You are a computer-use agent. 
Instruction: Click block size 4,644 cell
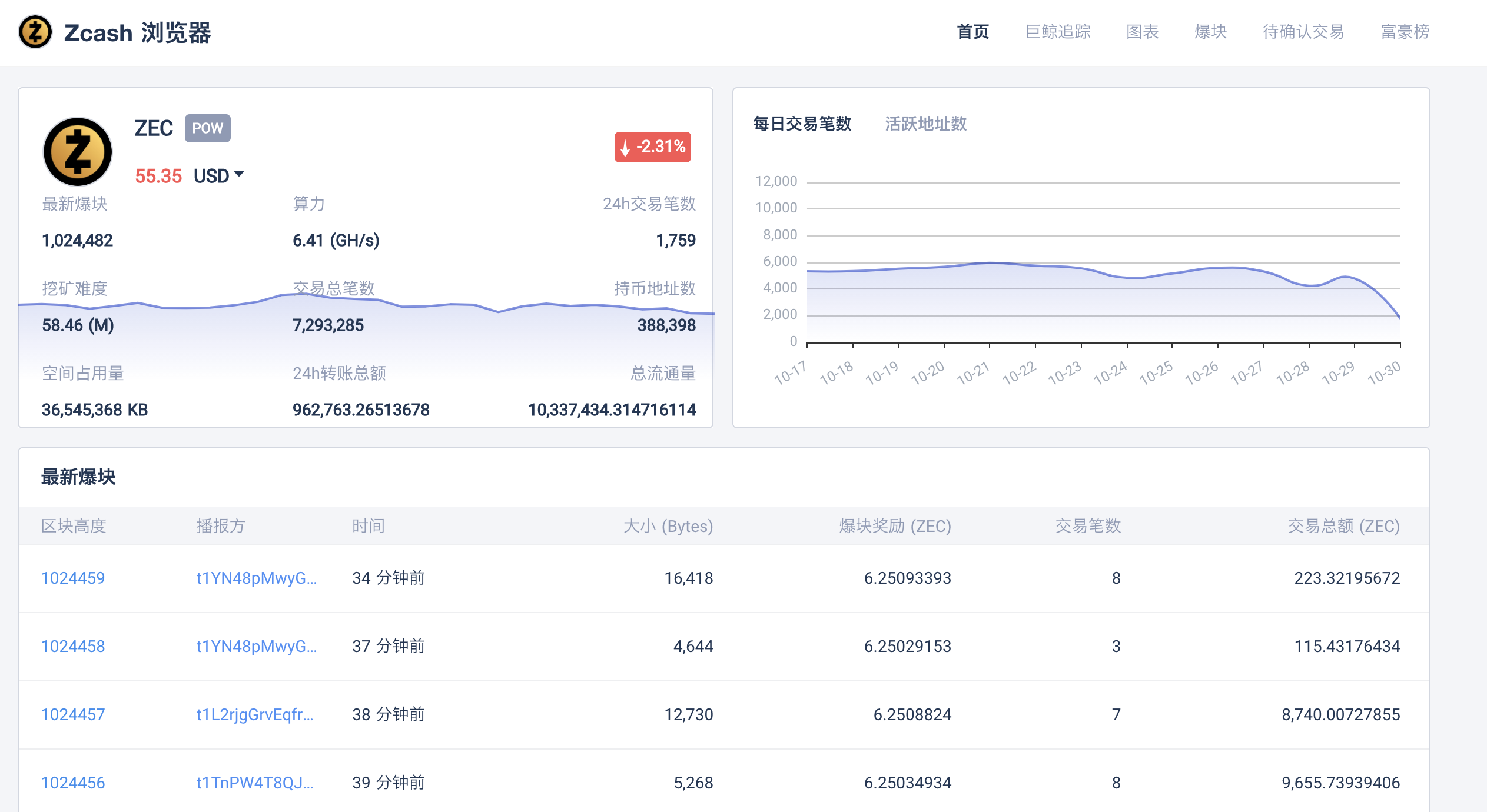pyautogui.click(x=693, y=646)
